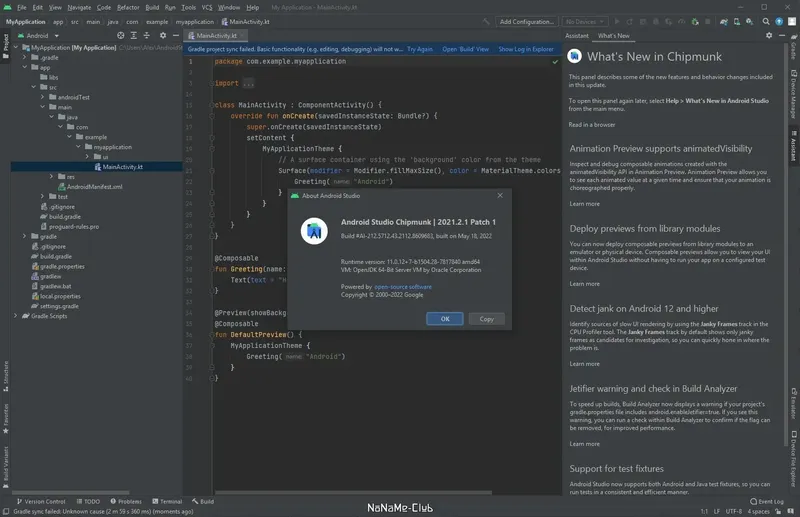Toggle the Device File Explorer side button
The height and width of the screenshot is (517, 800).
794,459
